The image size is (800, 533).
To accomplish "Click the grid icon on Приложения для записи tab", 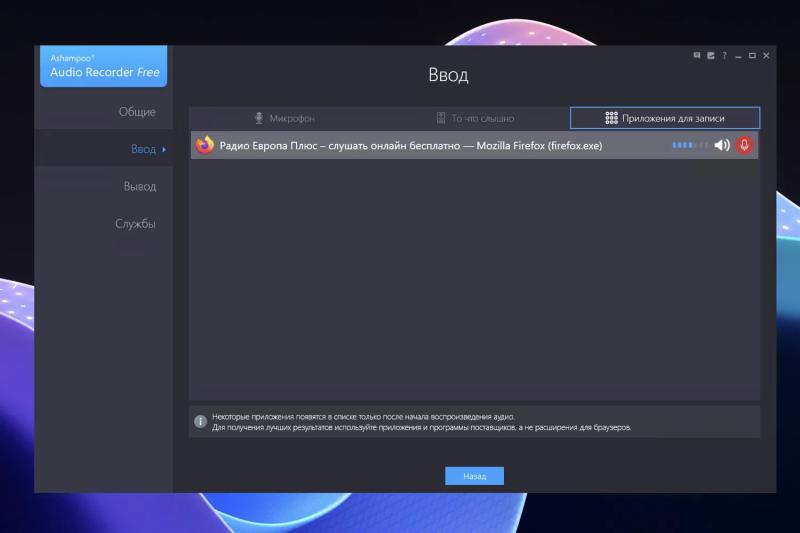I will pos(611,118).
